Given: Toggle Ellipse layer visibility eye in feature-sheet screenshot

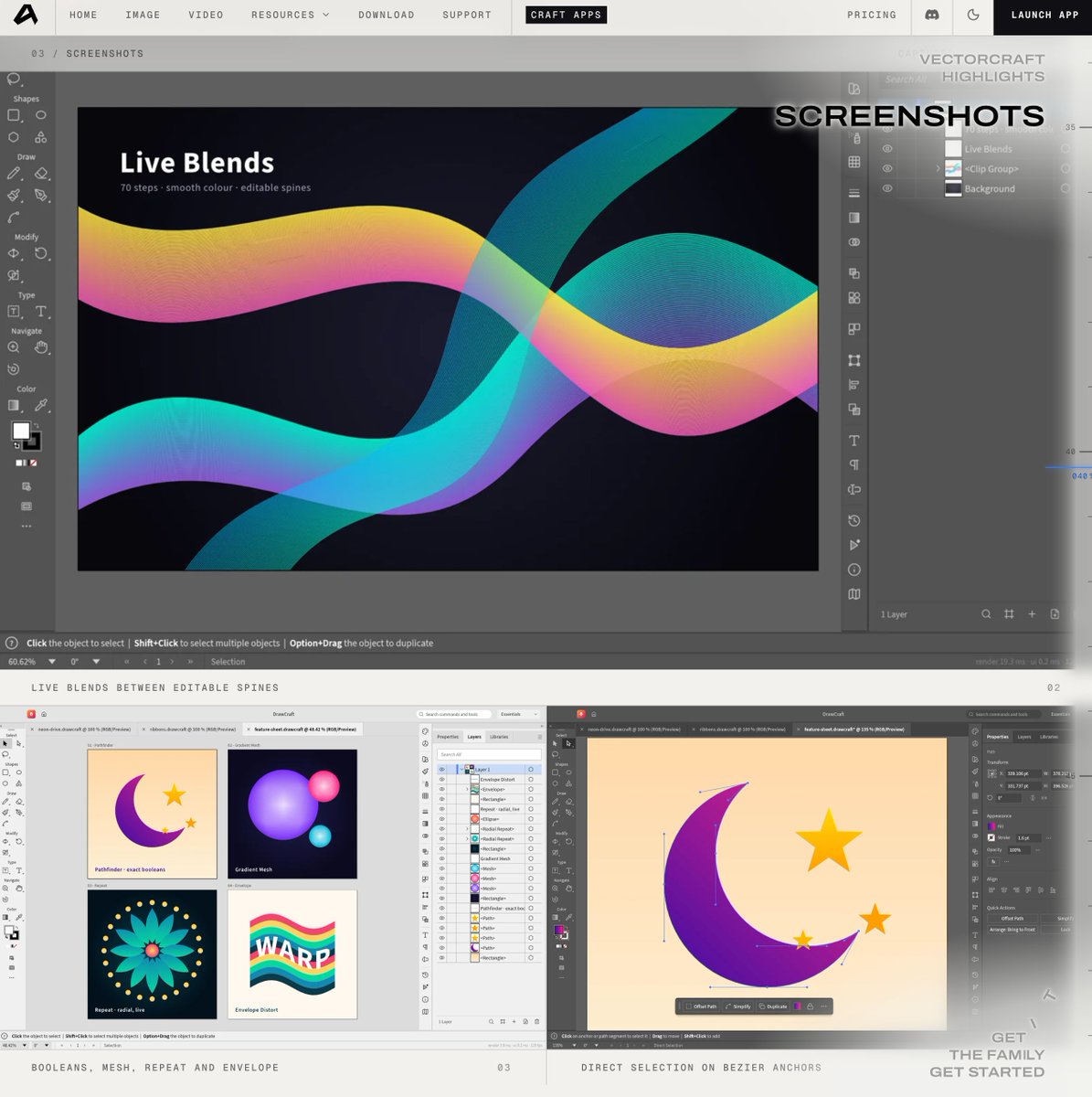Looking at the screenshot, I should [442, 819].
